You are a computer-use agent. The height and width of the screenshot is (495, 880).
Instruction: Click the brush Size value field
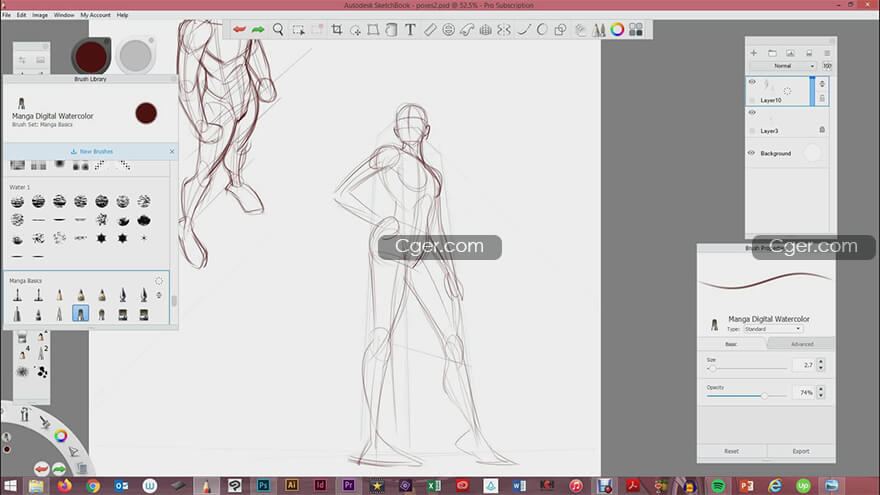tap(804, 365)
